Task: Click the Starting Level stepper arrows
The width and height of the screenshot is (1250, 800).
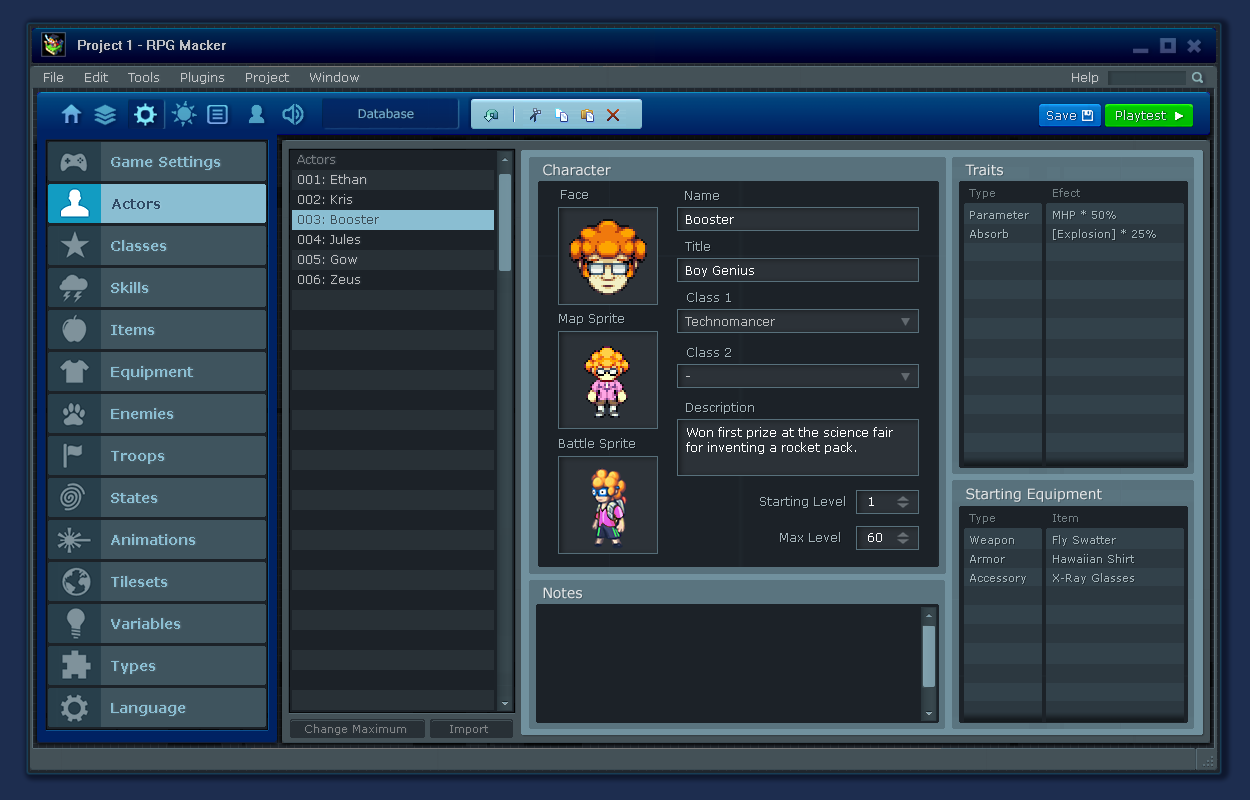Action: click(903, 502)
